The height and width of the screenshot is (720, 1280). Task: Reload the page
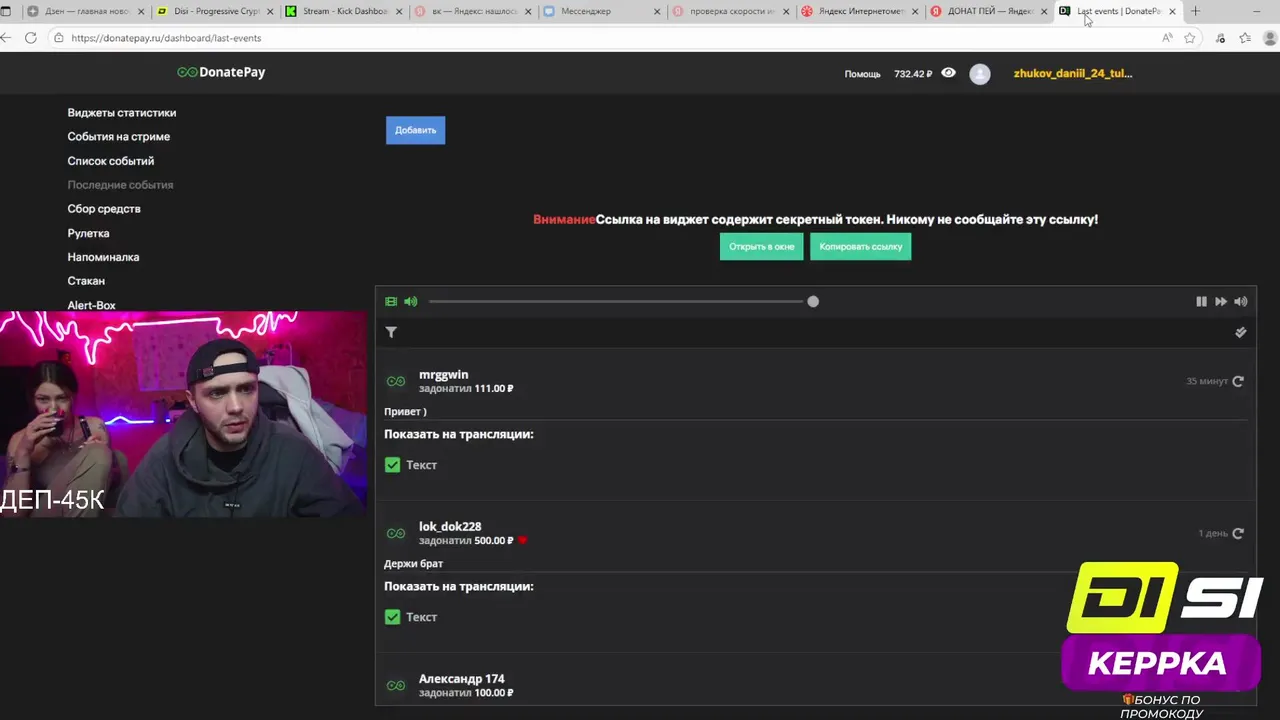tap(31, 38)
